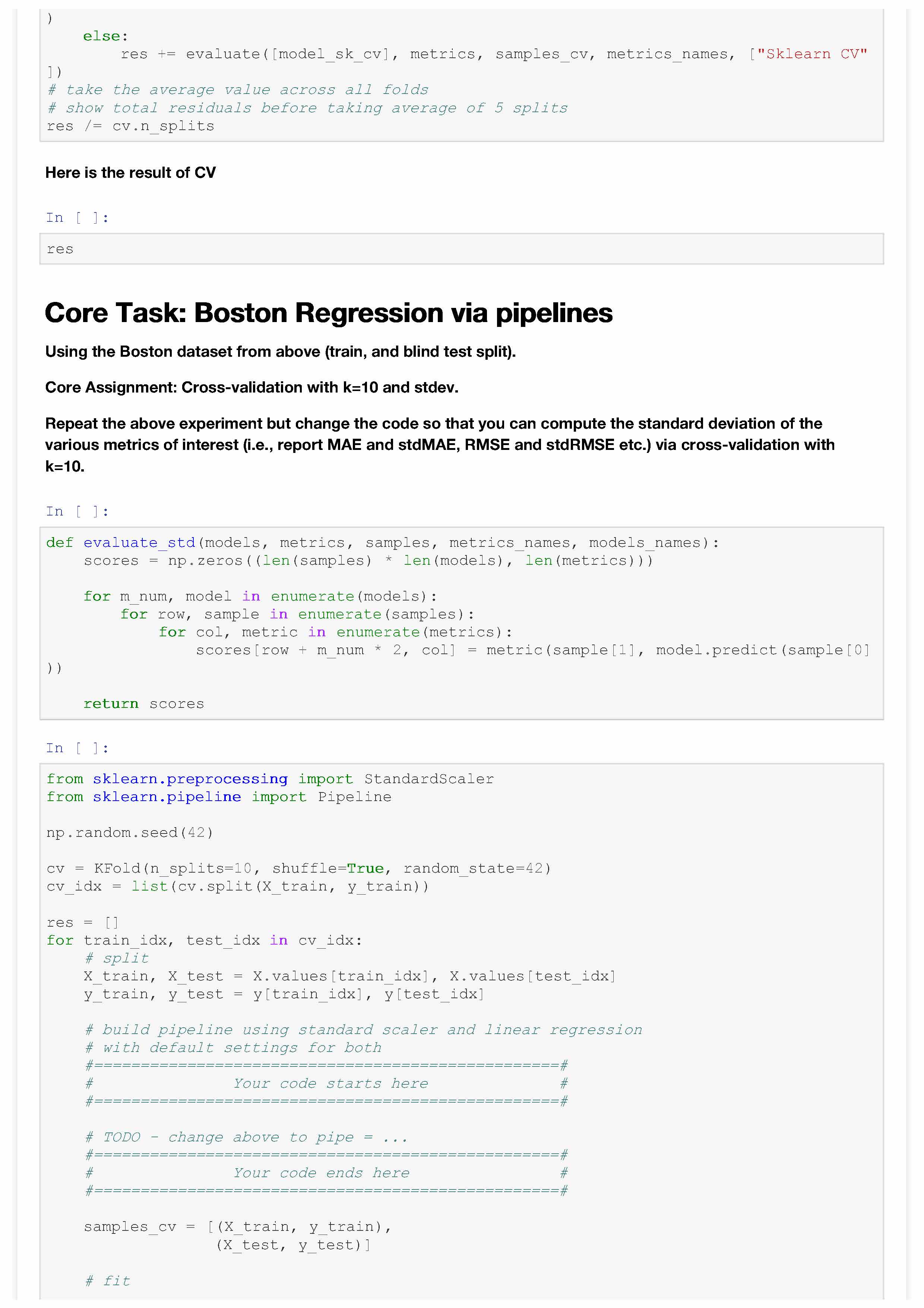Screen dimensions: 924x1308
Task: Click the KFold n_splits=10 line
Action: [x=298, y=868]
